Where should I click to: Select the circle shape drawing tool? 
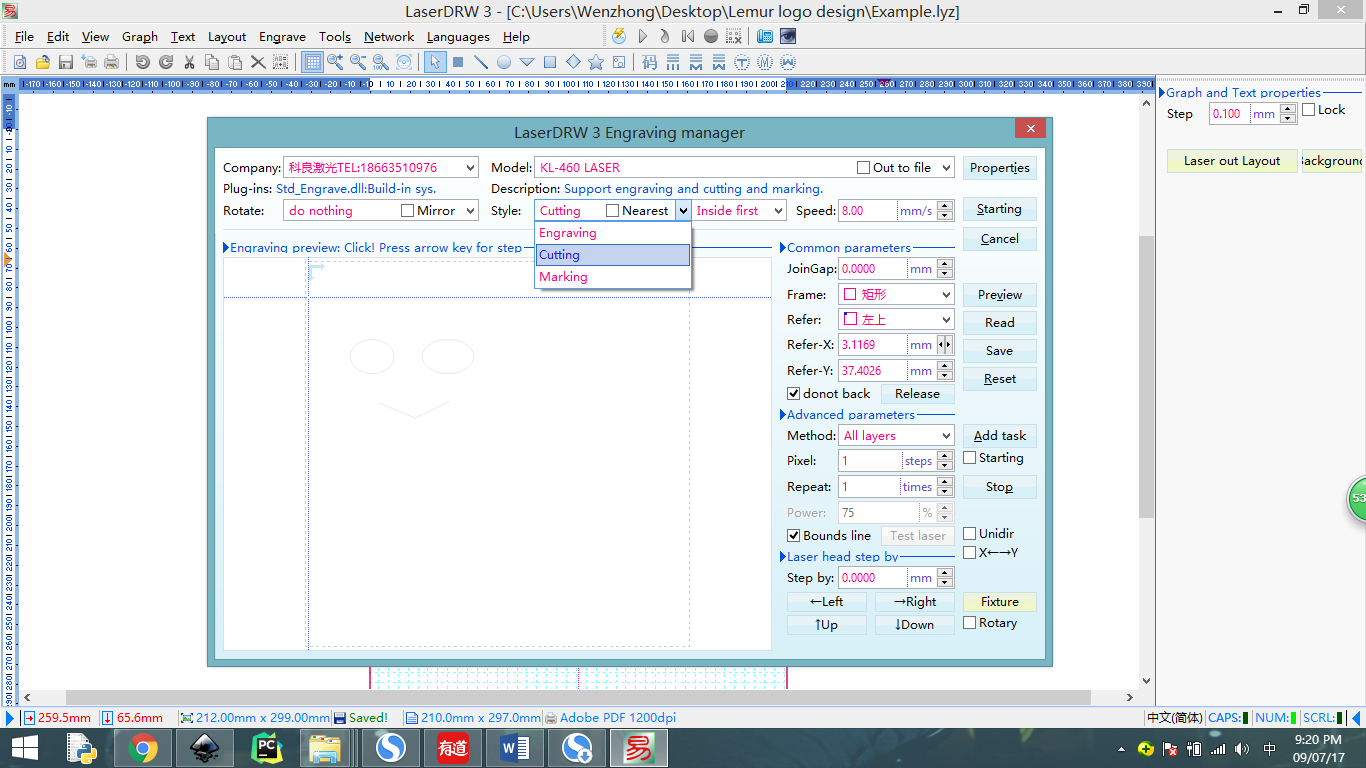504,62
